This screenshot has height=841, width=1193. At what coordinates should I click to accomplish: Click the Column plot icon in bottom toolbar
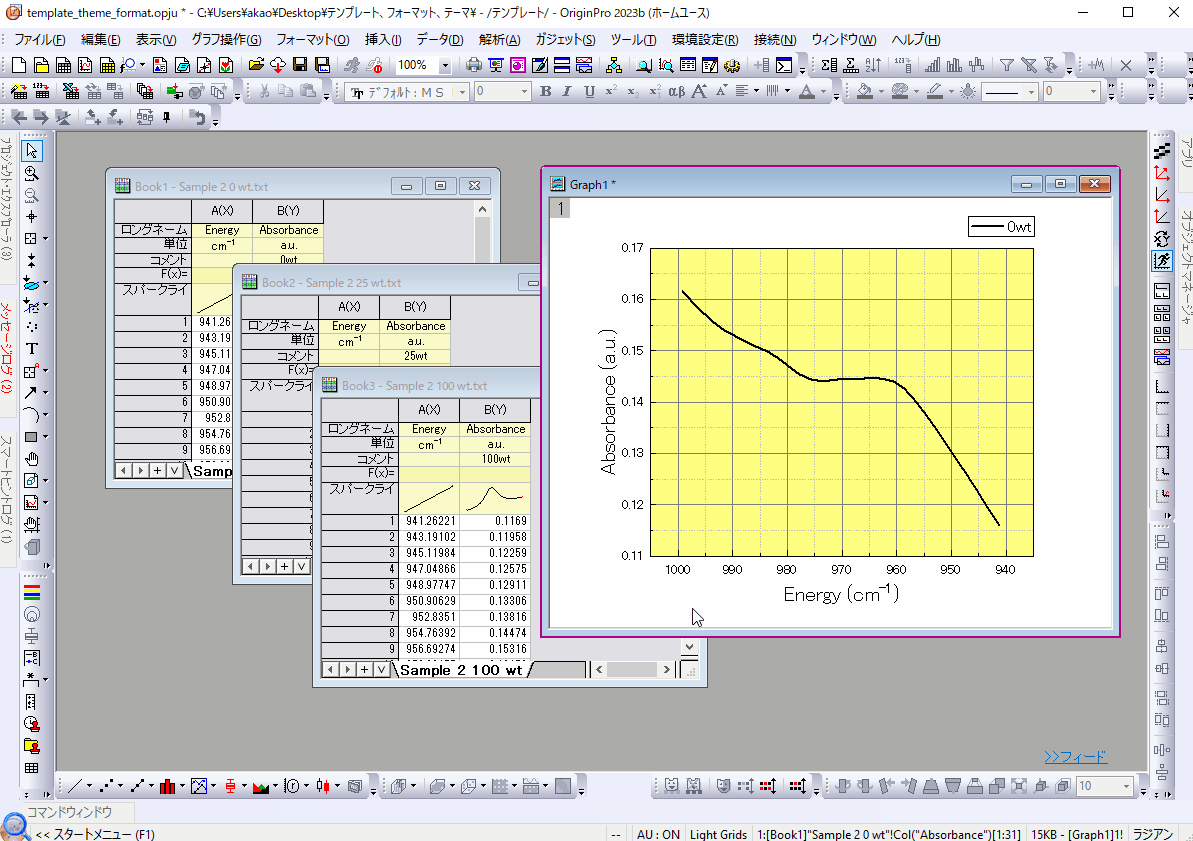(167, 786)
